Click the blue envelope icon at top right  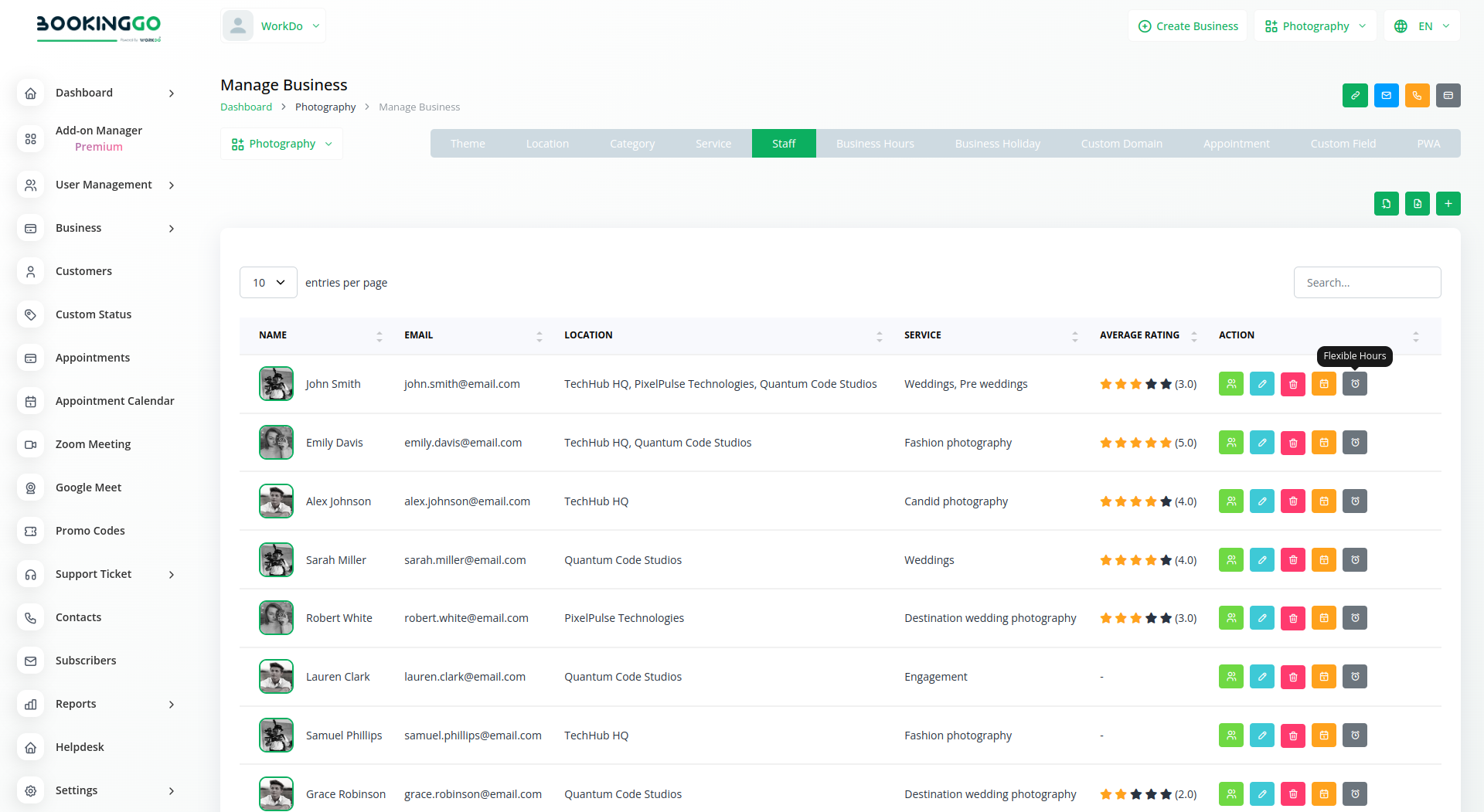pos(1386,96)
